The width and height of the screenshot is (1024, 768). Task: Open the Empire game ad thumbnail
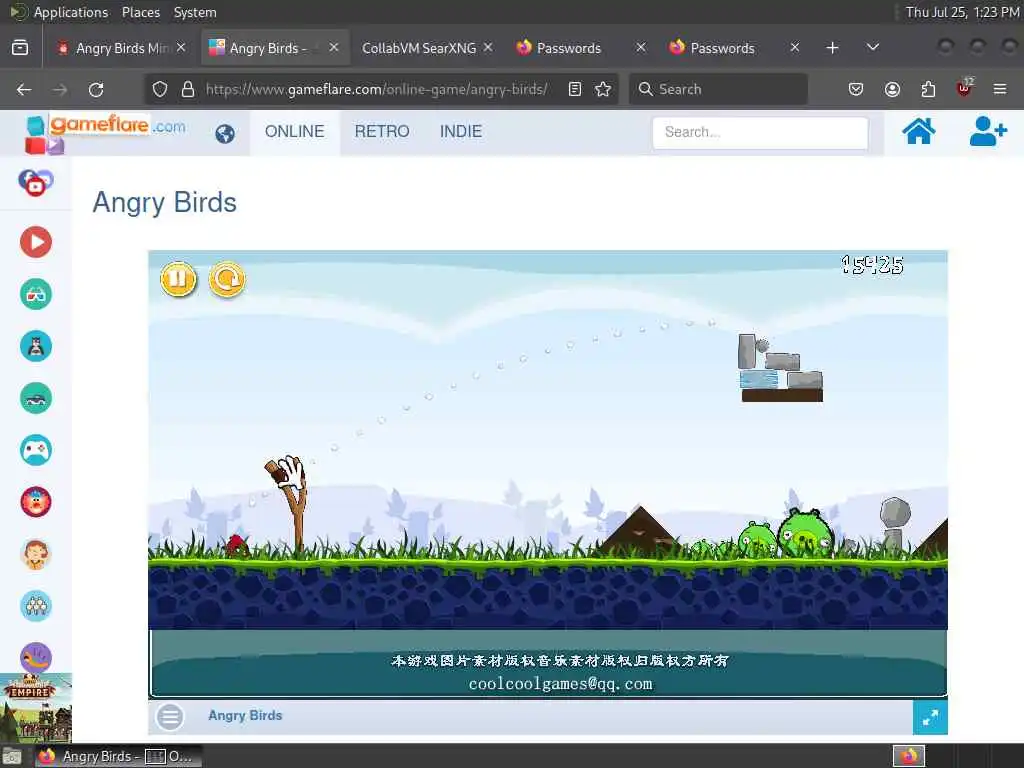point(36,708)
